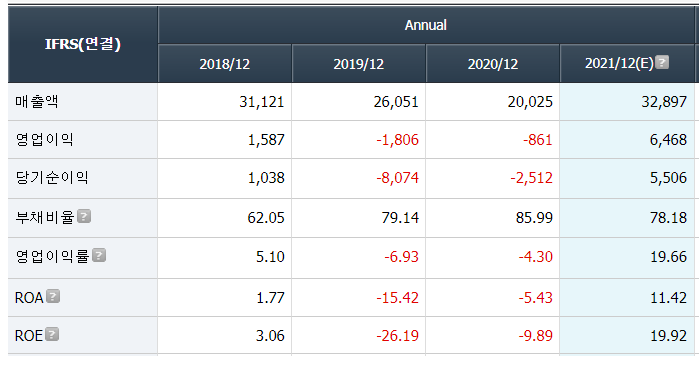Click the ROA row label

29,297
